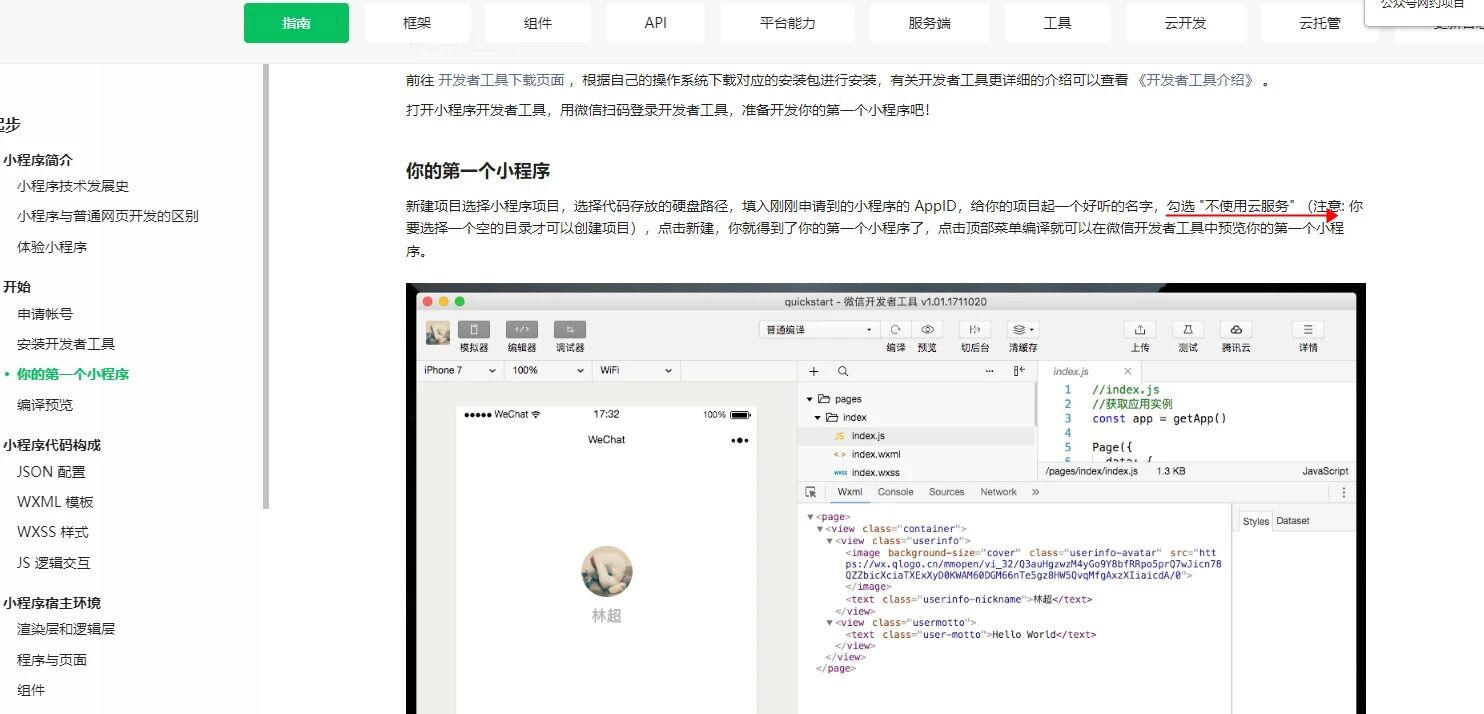Click the 清缓存 clear cache icon
The width and height of the screenshot is (1484, 714).
pos(1022,329)
